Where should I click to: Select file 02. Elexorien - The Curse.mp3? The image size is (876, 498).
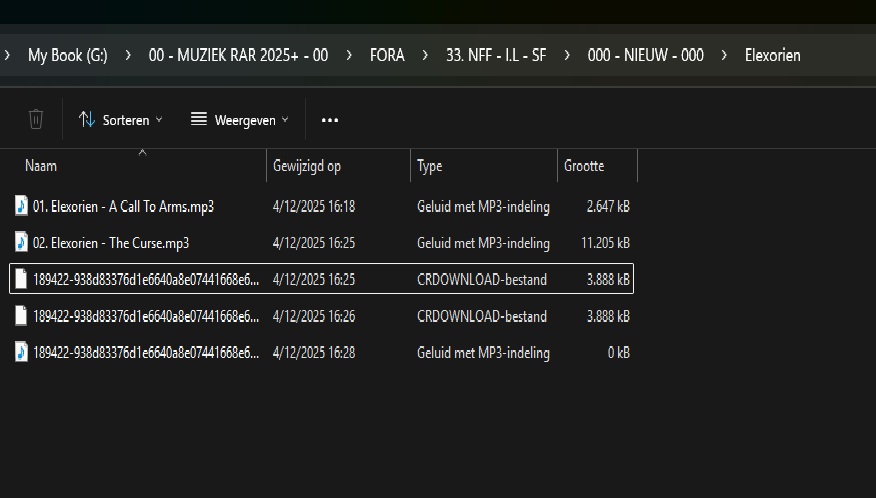(x=322, y=243)
